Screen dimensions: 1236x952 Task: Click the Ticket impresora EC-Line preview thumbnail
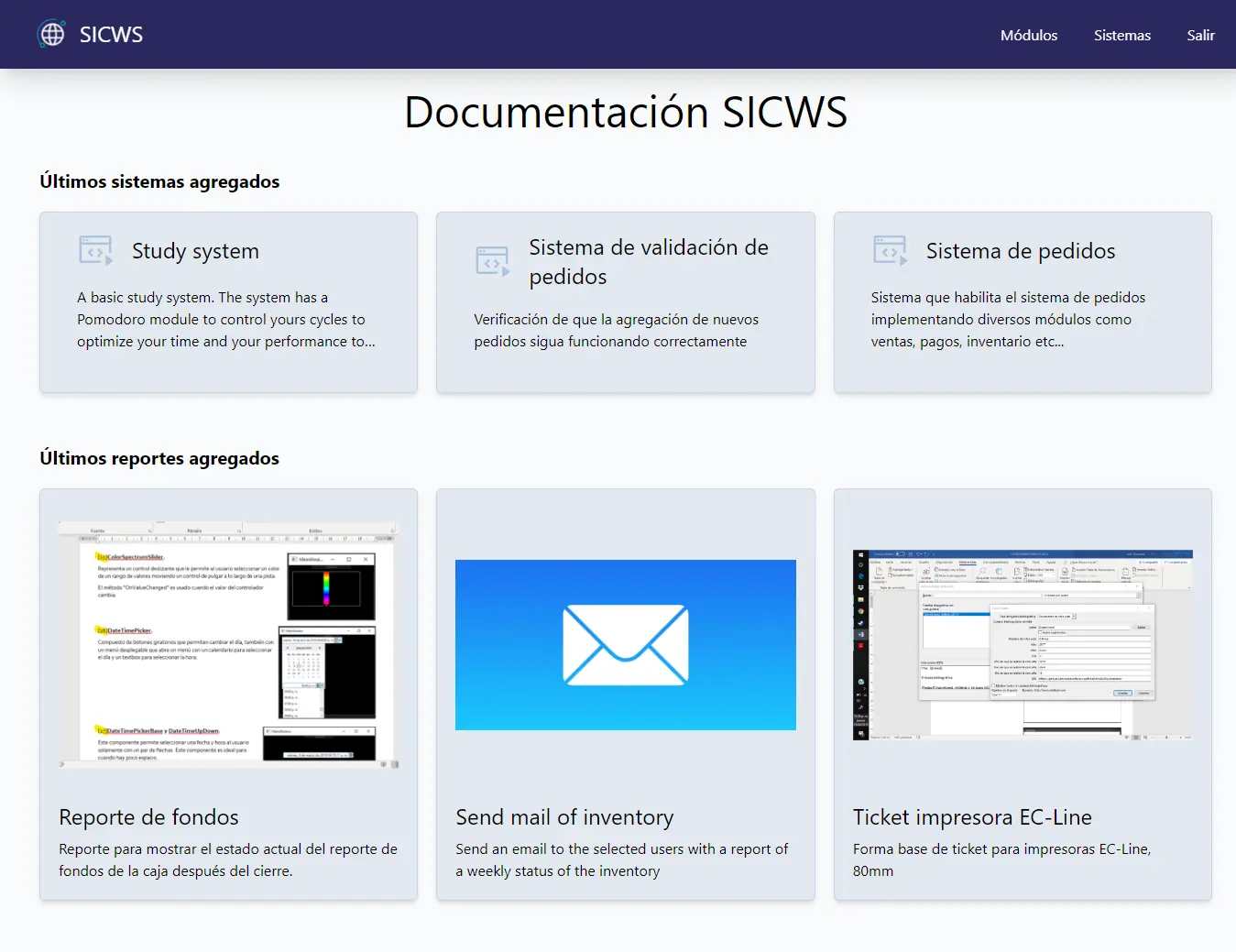pyautogui.click(x=1022, y=644)
